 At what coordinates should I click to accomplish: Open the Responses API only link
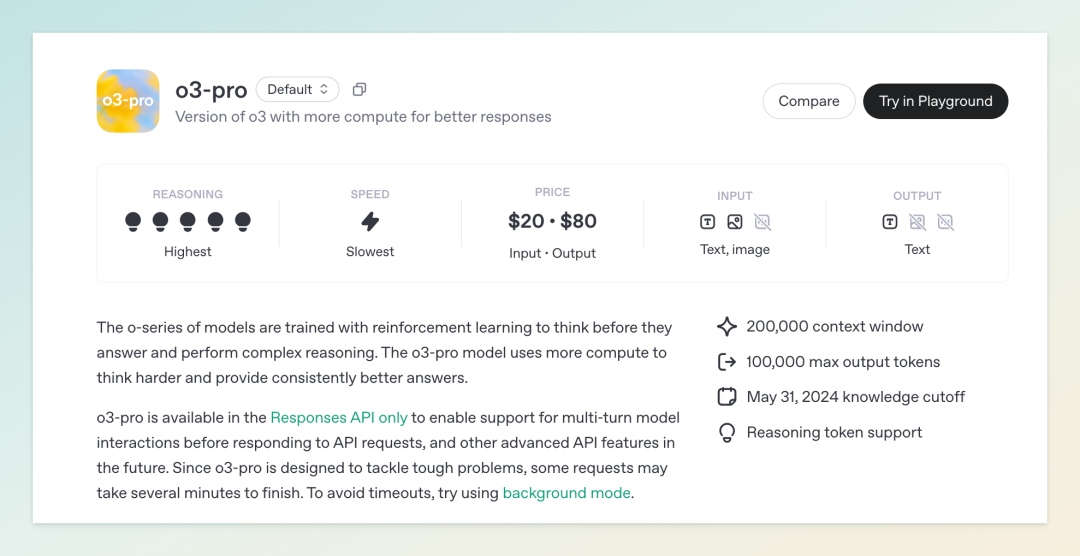339,418
